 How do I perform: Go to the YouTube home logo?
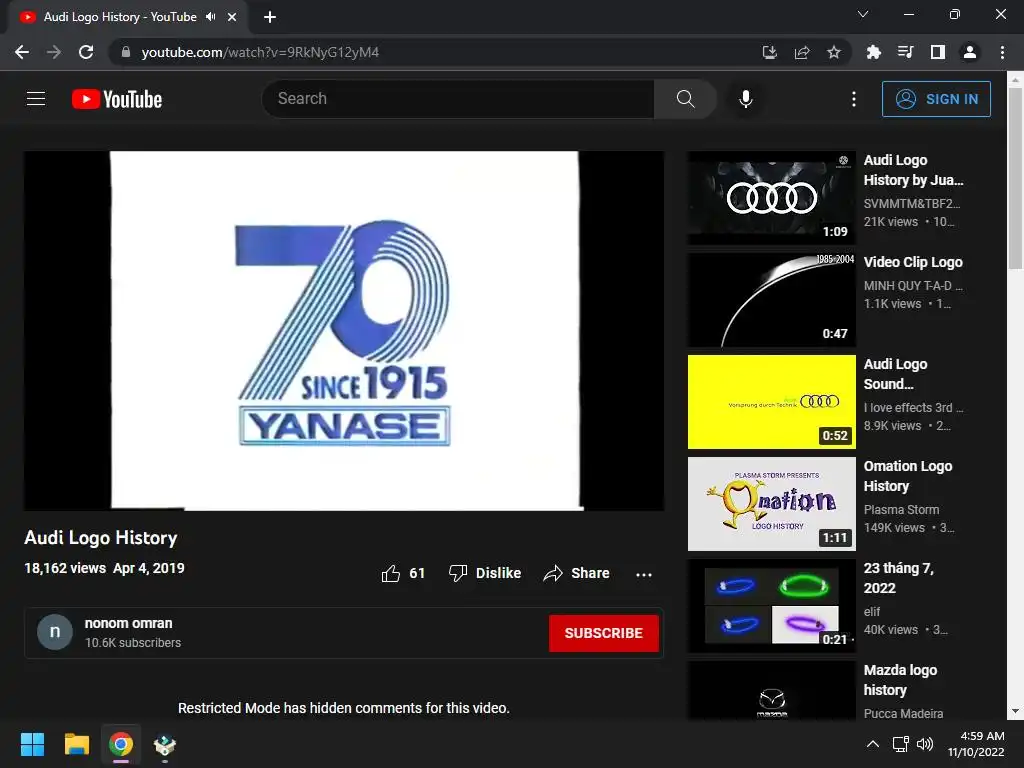[x=117, y=99]
